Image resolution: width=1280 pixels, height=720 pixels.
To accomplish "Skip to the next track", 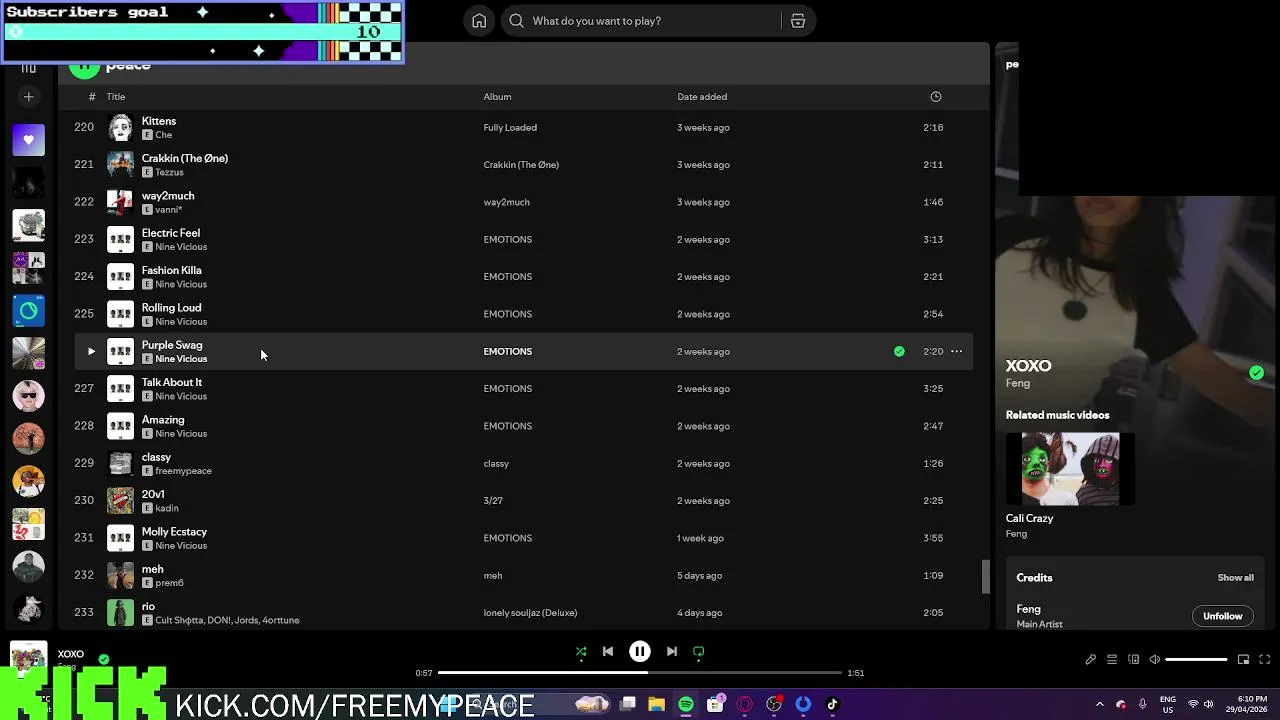I will point(672,652).
